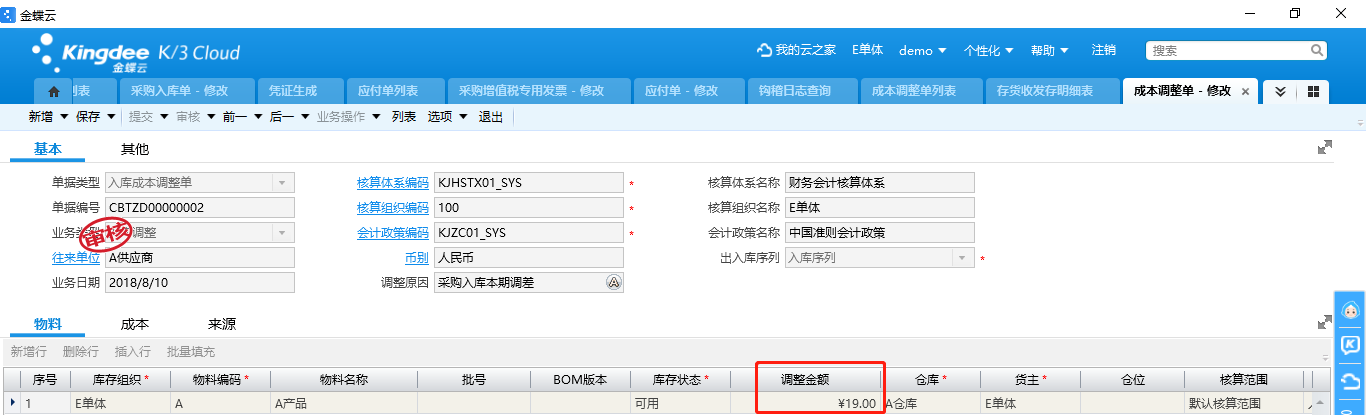Click the 会计政策编码 field KJZC01_SYS
The width and height of the screenshot is (1366, 415).
click(528, 233)
